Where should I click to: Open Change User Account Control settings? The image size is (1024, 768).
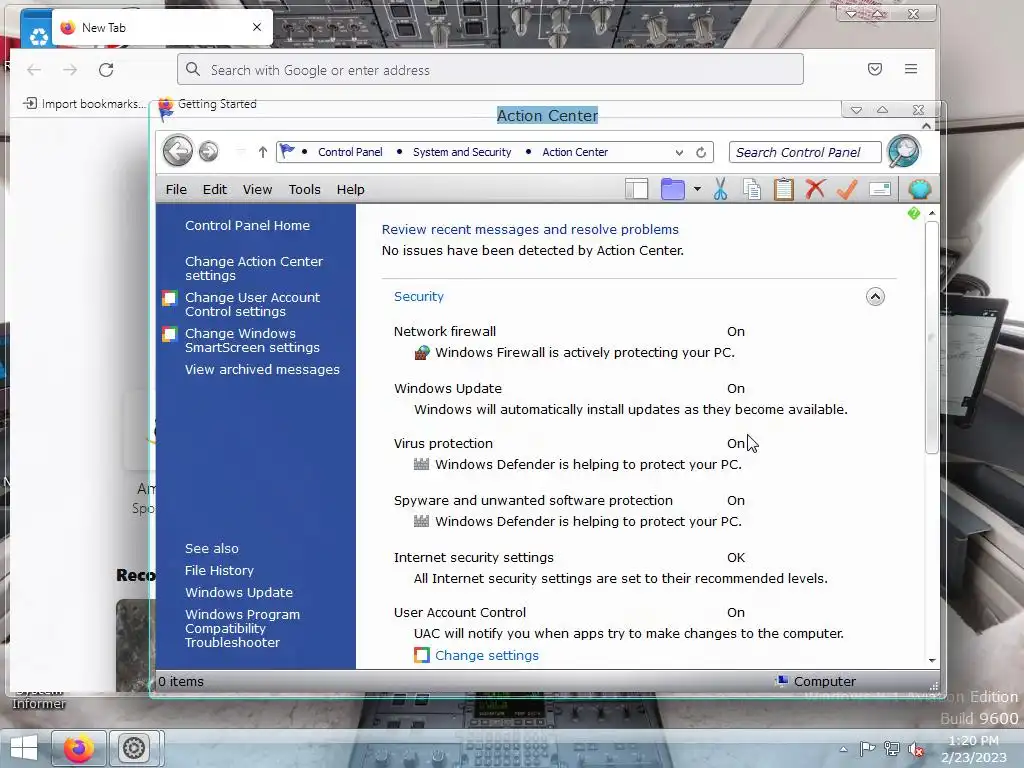[x=252, y=304]
